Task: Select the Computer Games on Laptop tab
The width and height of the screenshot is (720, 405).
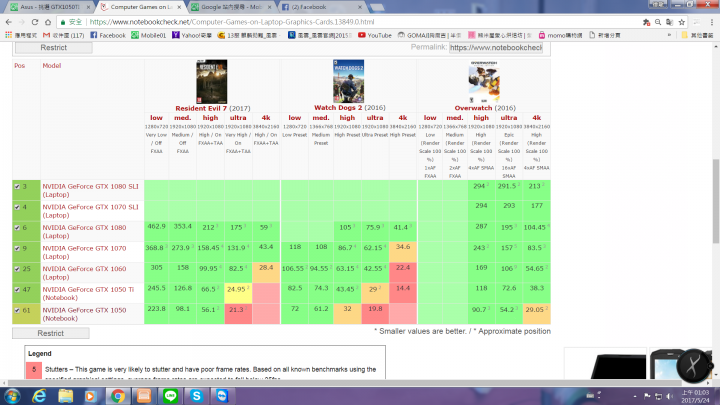Action: point(140,7)
